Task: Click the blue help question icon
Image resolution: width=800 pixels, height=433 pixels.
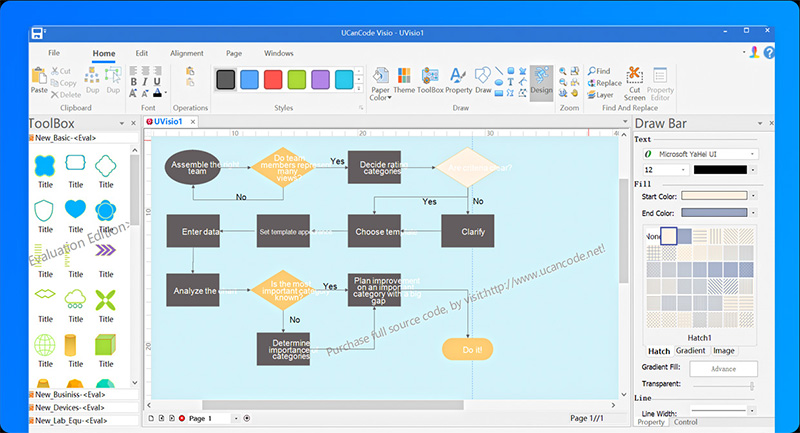Action: point(769,53)
